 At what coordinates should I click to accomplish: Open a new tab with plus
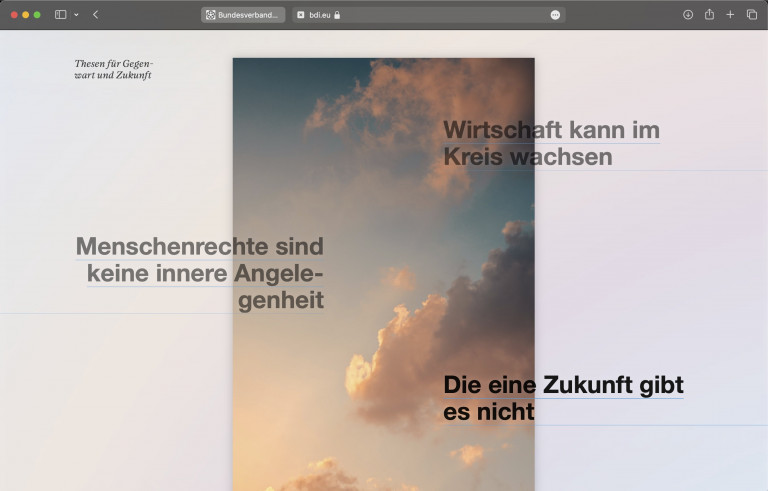tap(730, 15)
